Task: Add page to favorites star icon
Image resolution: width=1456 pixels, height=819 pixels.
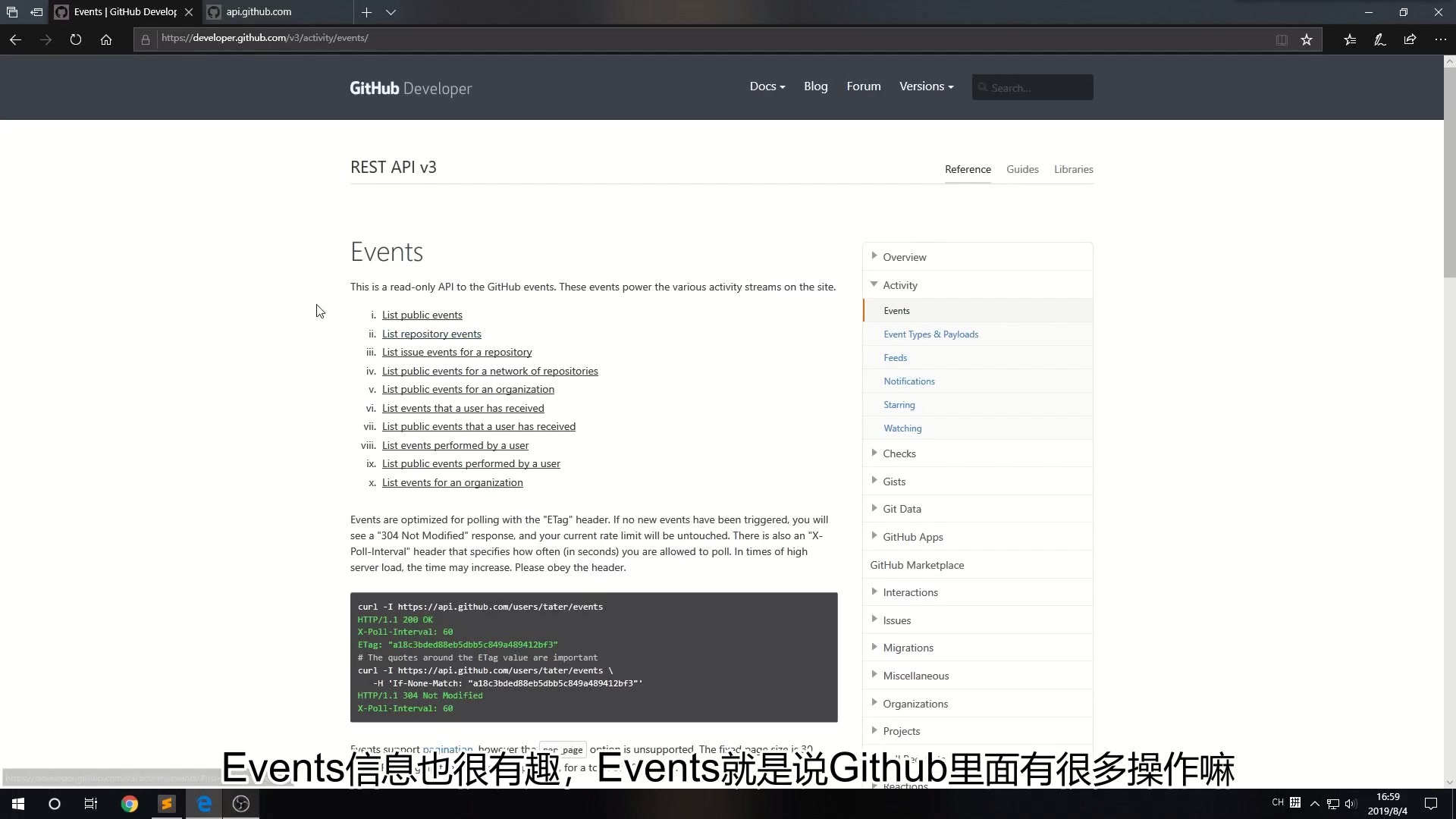Action: (1306, 39)
